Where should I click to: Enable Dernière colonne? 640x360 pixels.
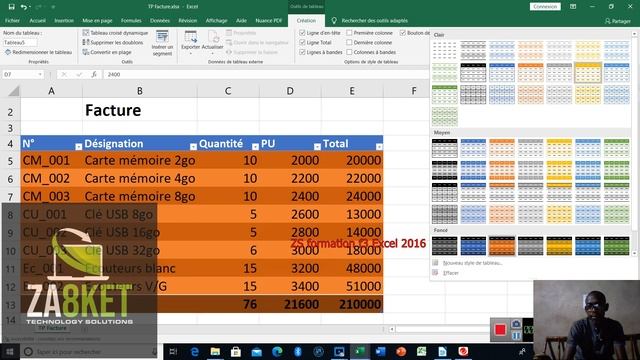(x=349, y=42)
